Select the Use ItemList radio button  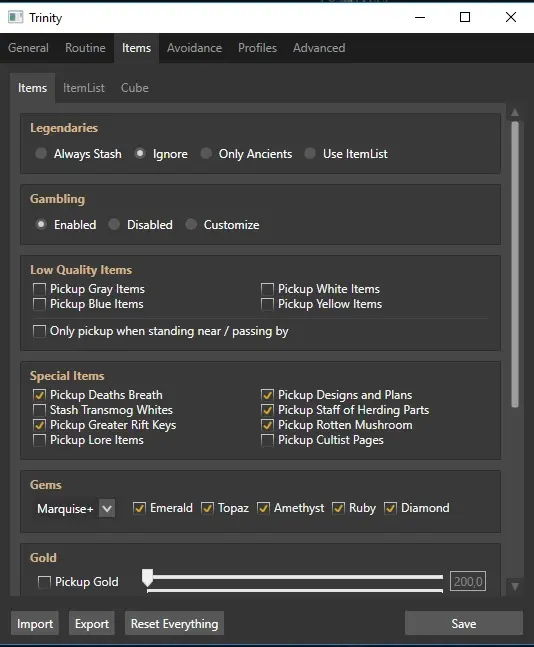(x=310, y=153)
